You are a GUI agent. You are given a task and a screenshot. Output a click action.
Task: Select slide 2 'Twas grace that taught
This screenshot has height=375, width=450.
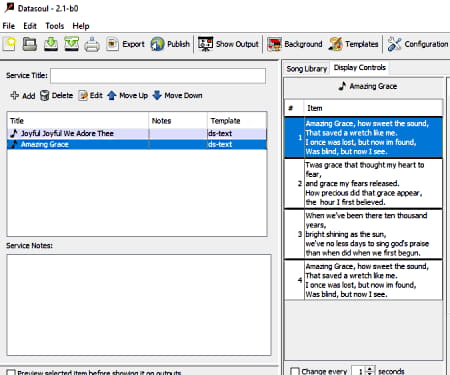pos(363,184)
